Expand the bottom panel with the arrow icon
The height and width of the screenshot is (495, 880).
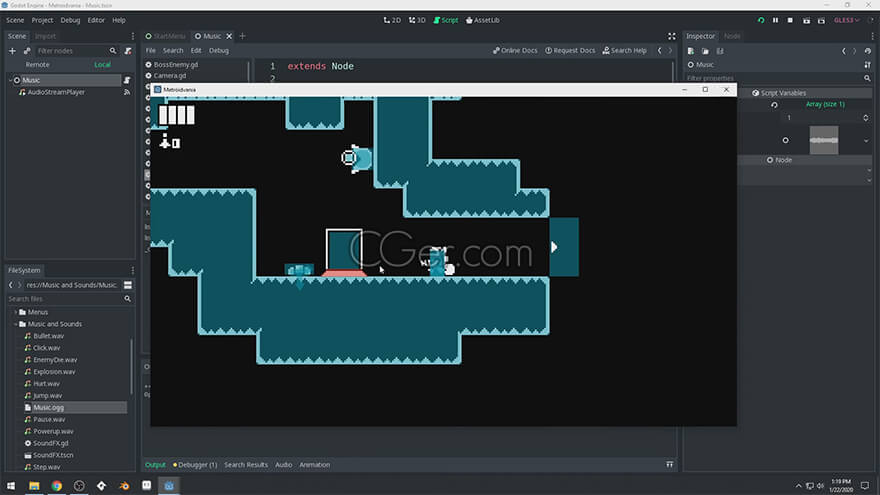[x=670, y=465]
